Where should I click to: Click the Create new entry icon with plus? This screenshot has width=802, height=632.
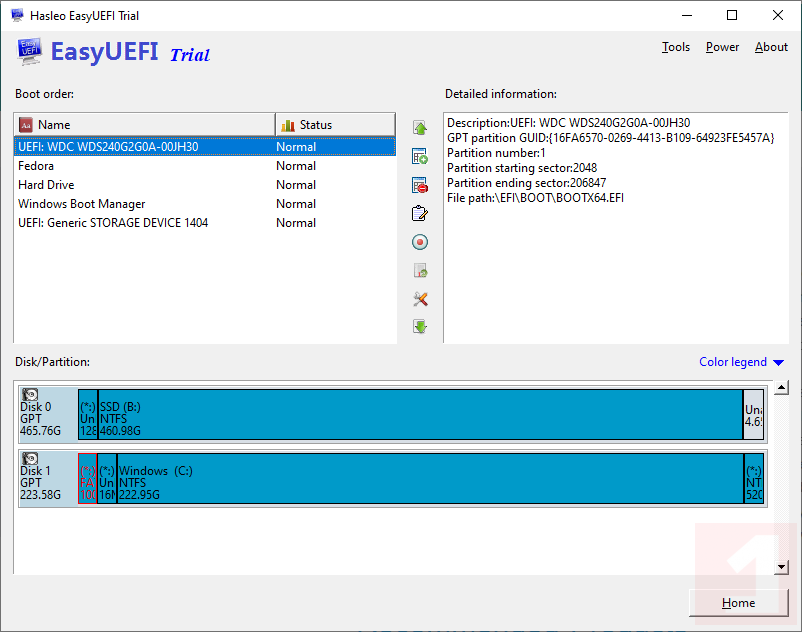(420, 156)
